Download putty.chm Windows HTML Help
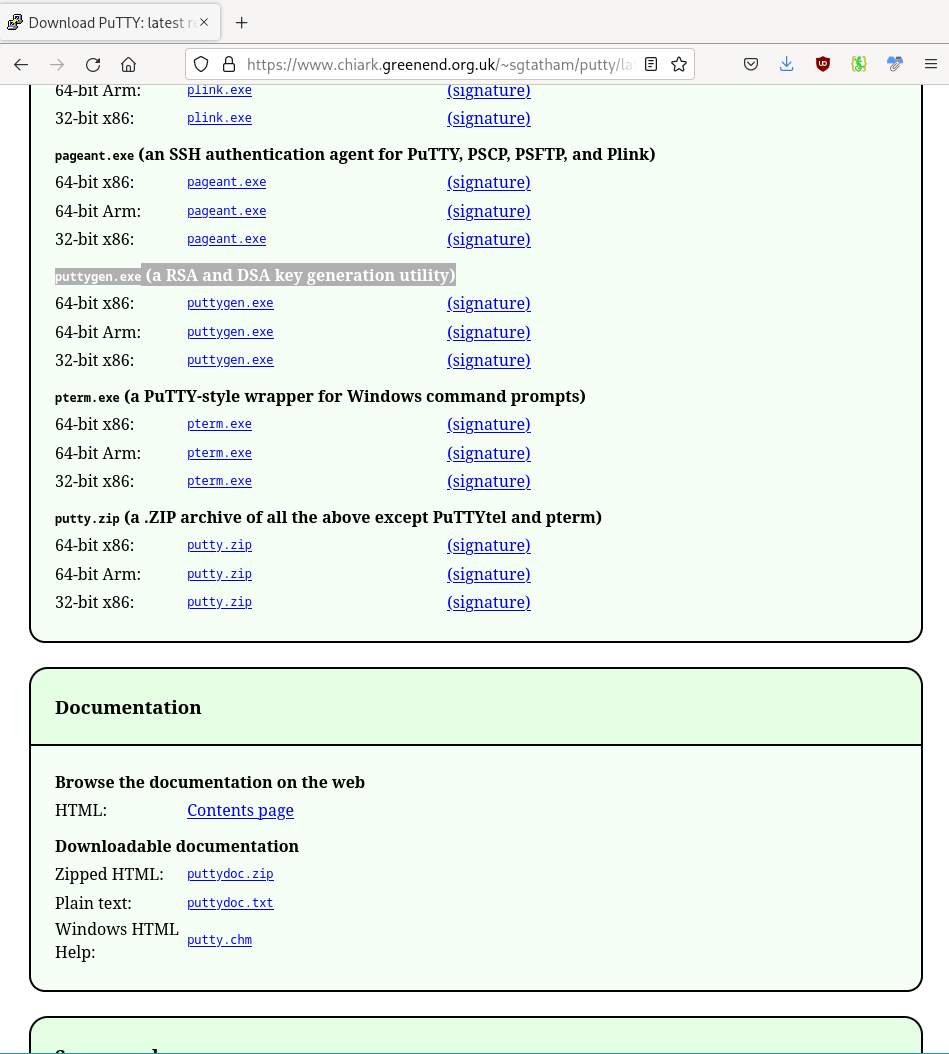Screen dimensions: 949x1054 [219, 940]
